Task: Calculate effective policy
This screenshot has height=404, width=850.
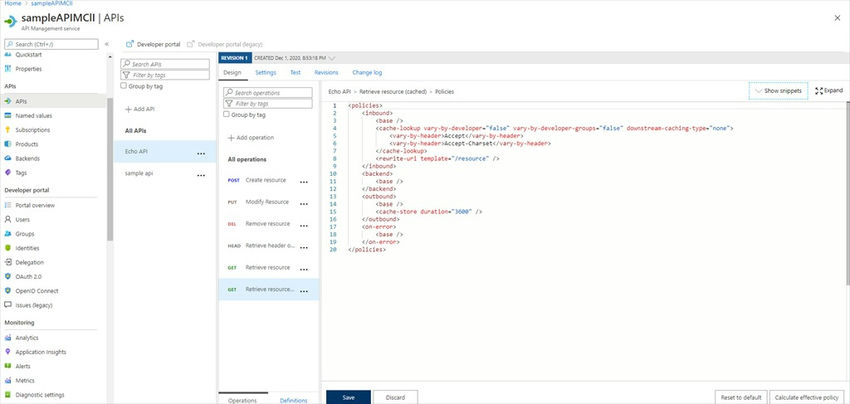Action: tap(807, 397)
